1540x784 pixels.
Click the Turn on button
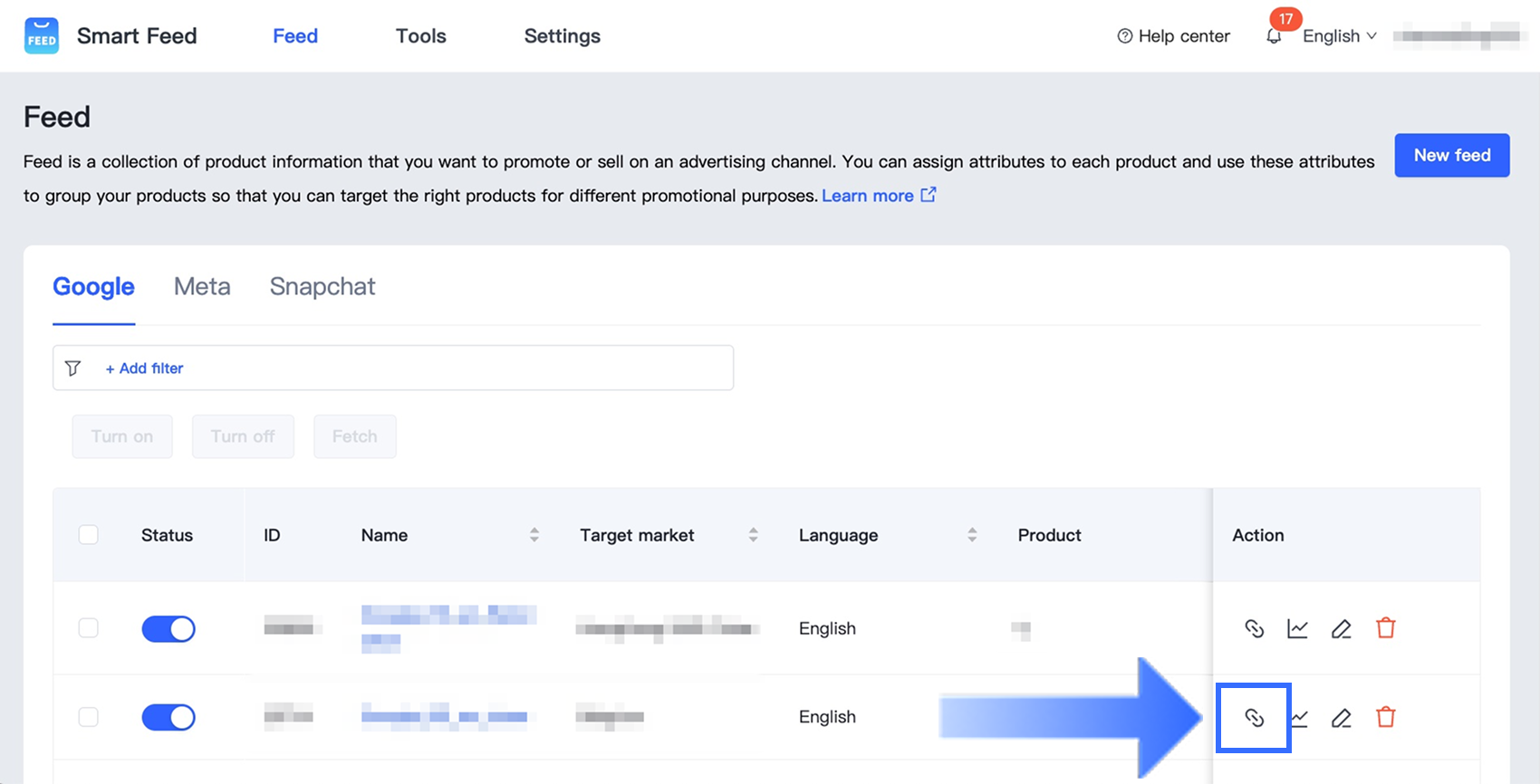coord(122,436)
